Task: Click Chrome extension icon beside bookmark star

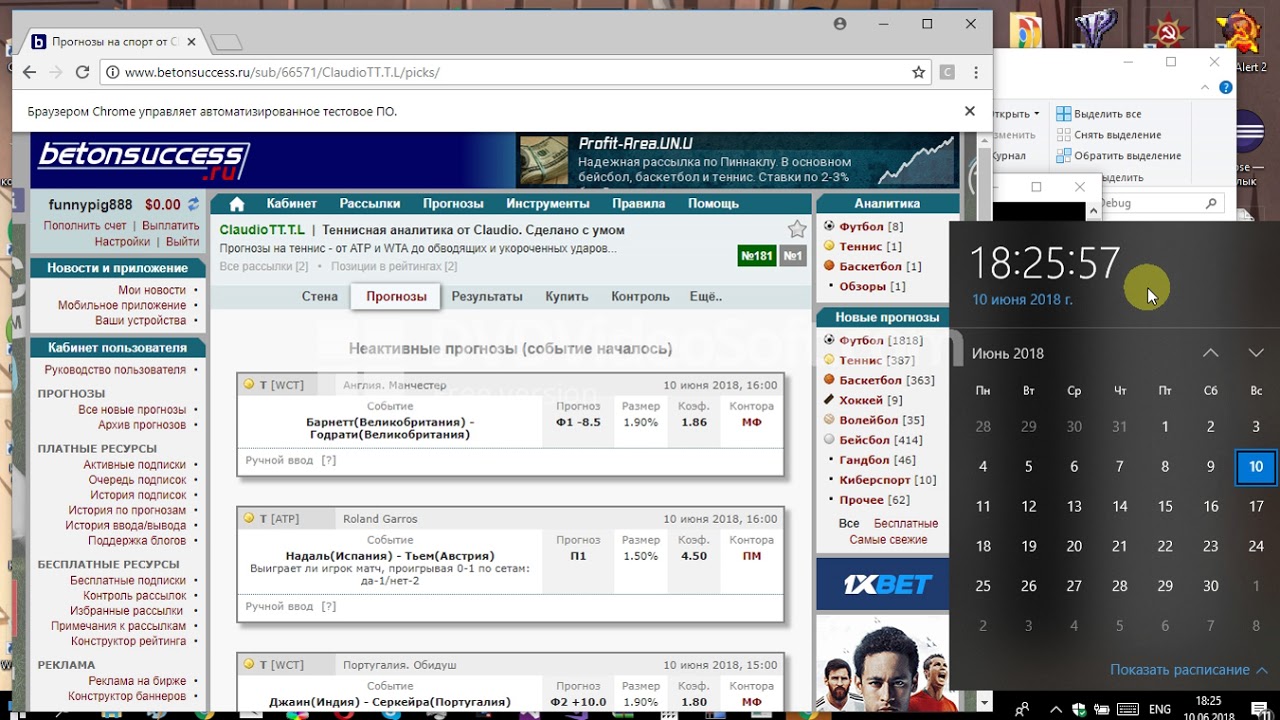Action: [x=947, y=72]
